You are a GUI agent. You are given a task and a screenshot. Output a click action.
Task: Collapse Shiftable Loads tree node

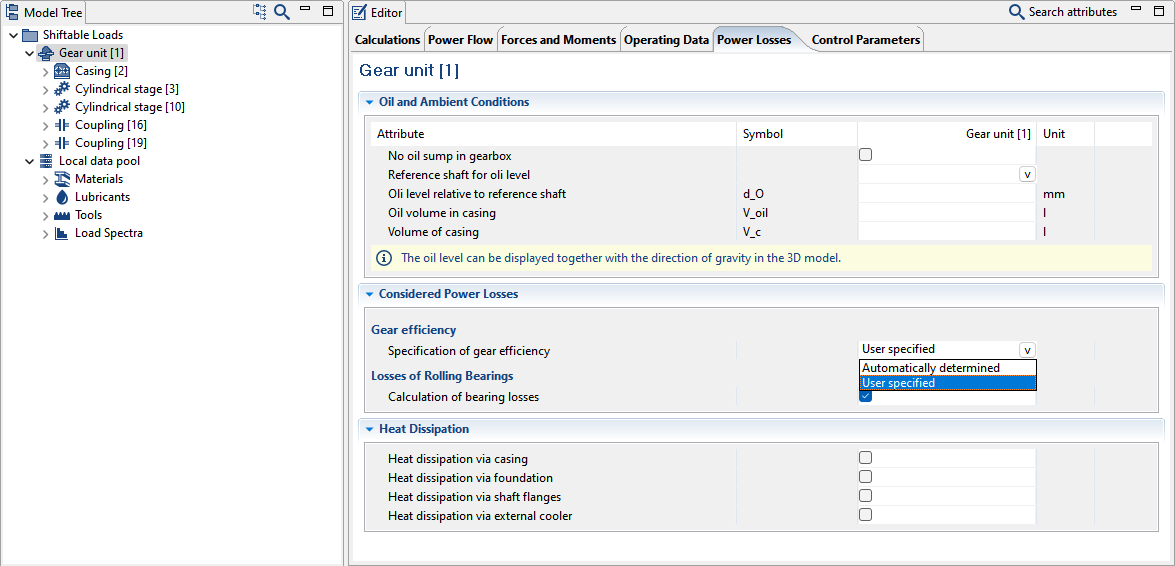pyautogui.click(x=13, y=35)
